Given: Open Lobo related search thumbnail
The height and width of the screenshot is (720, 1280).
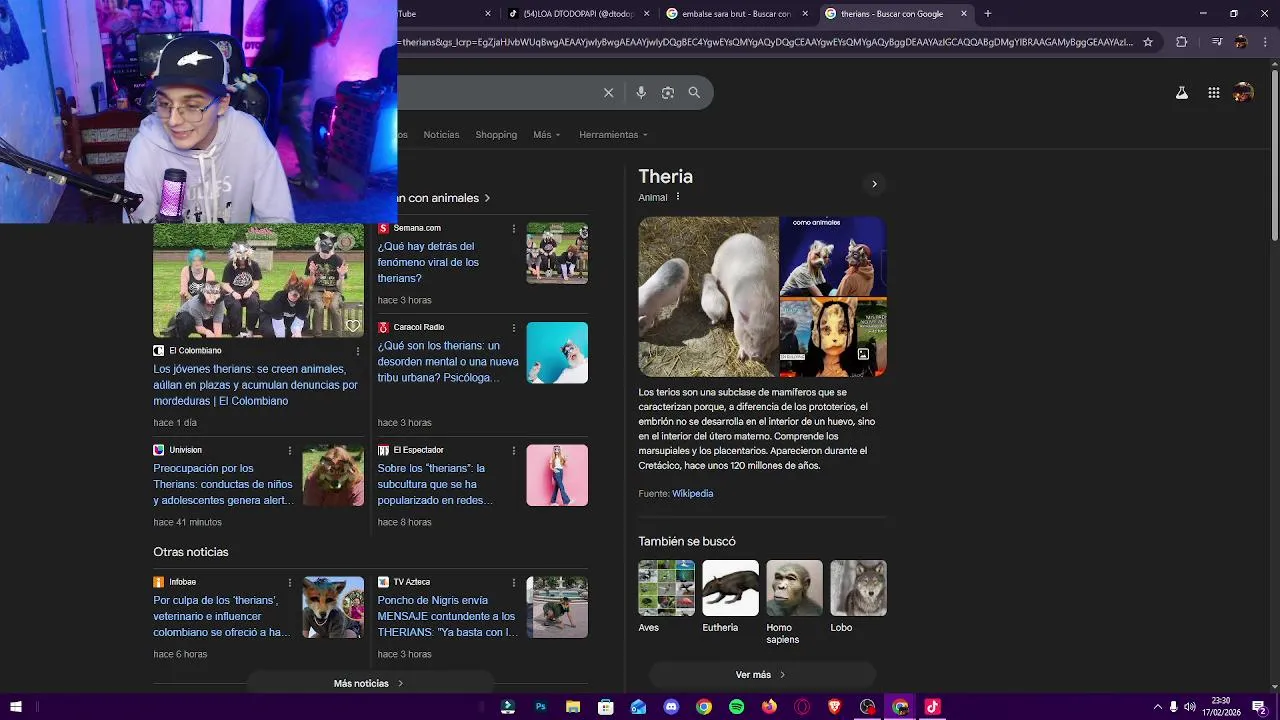Looking at the screenshot, I should point(858,588).
